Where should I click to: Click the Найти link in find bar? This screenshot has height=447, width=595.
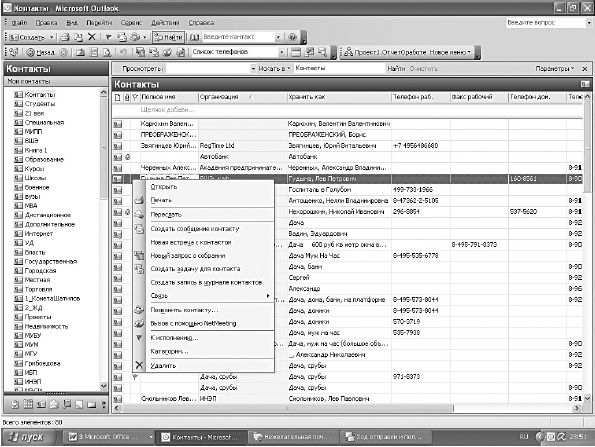pyautogui.click(x=396, y=69)
